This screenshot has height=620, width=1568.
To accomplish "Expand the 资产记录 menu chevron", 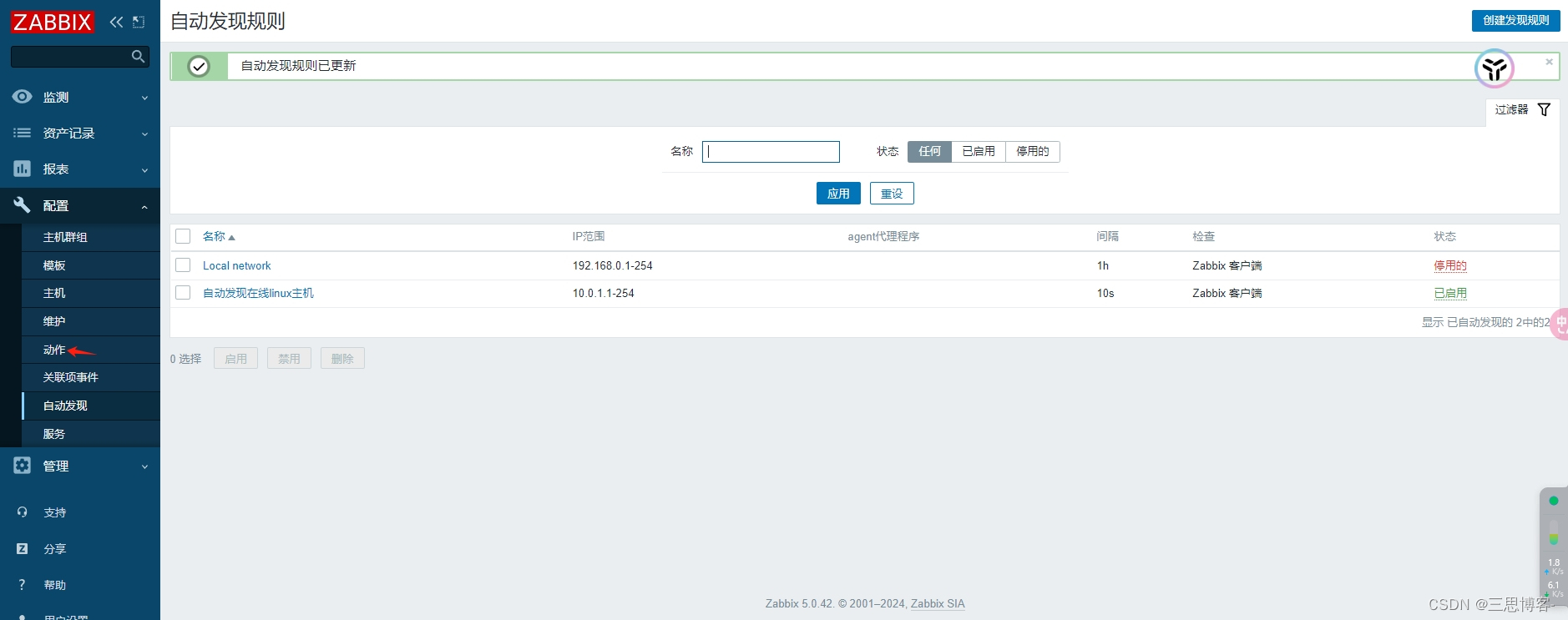I will point(144,134).
